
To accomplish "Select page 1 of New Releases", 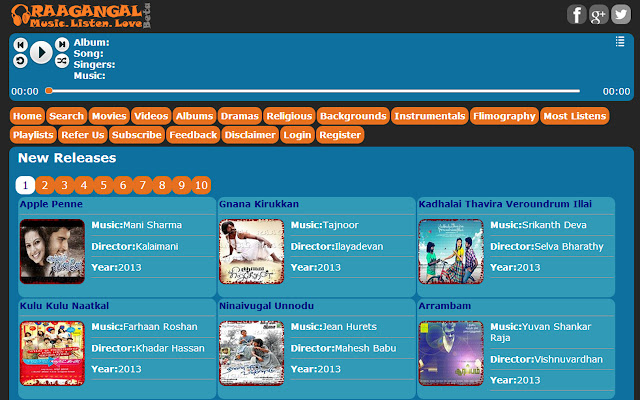I will [25, 185].
